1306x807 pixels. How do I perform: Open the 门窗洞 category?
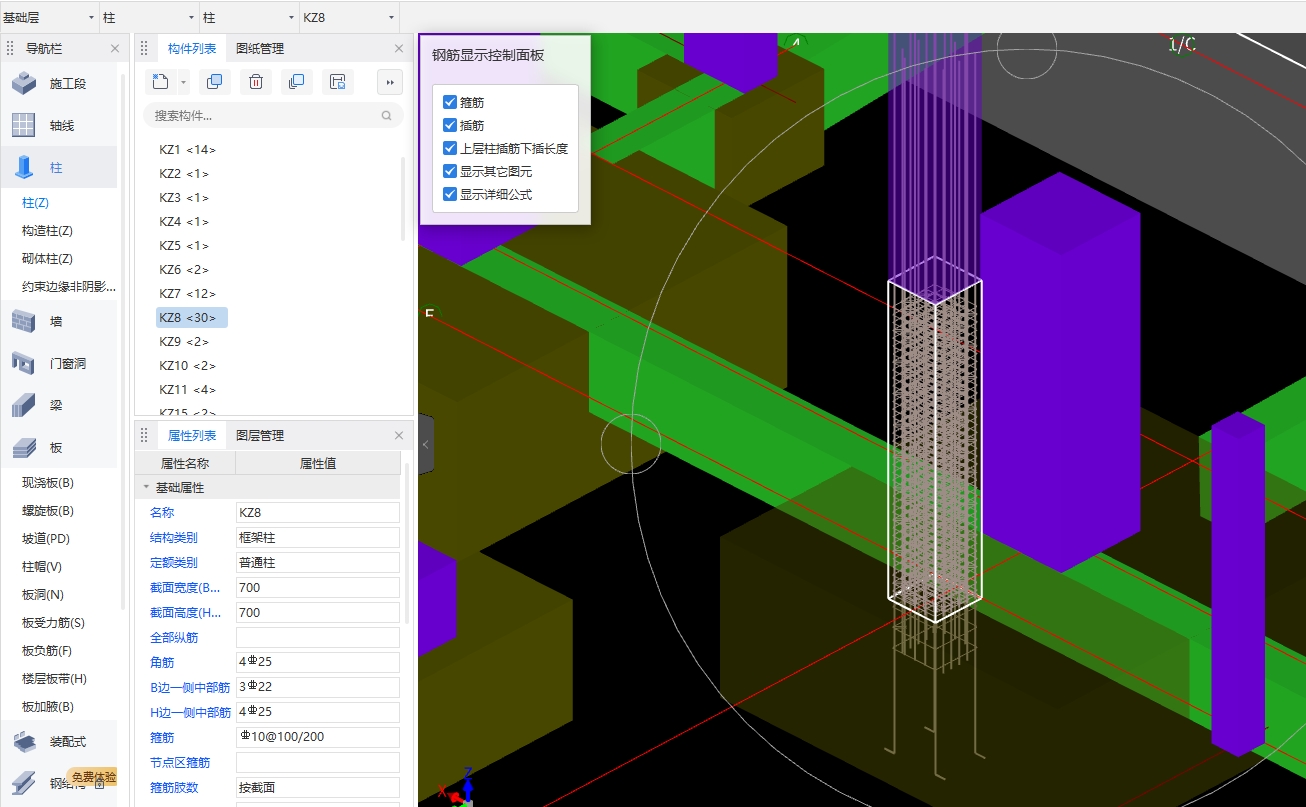pyautogui.click(x=24, y=363)
